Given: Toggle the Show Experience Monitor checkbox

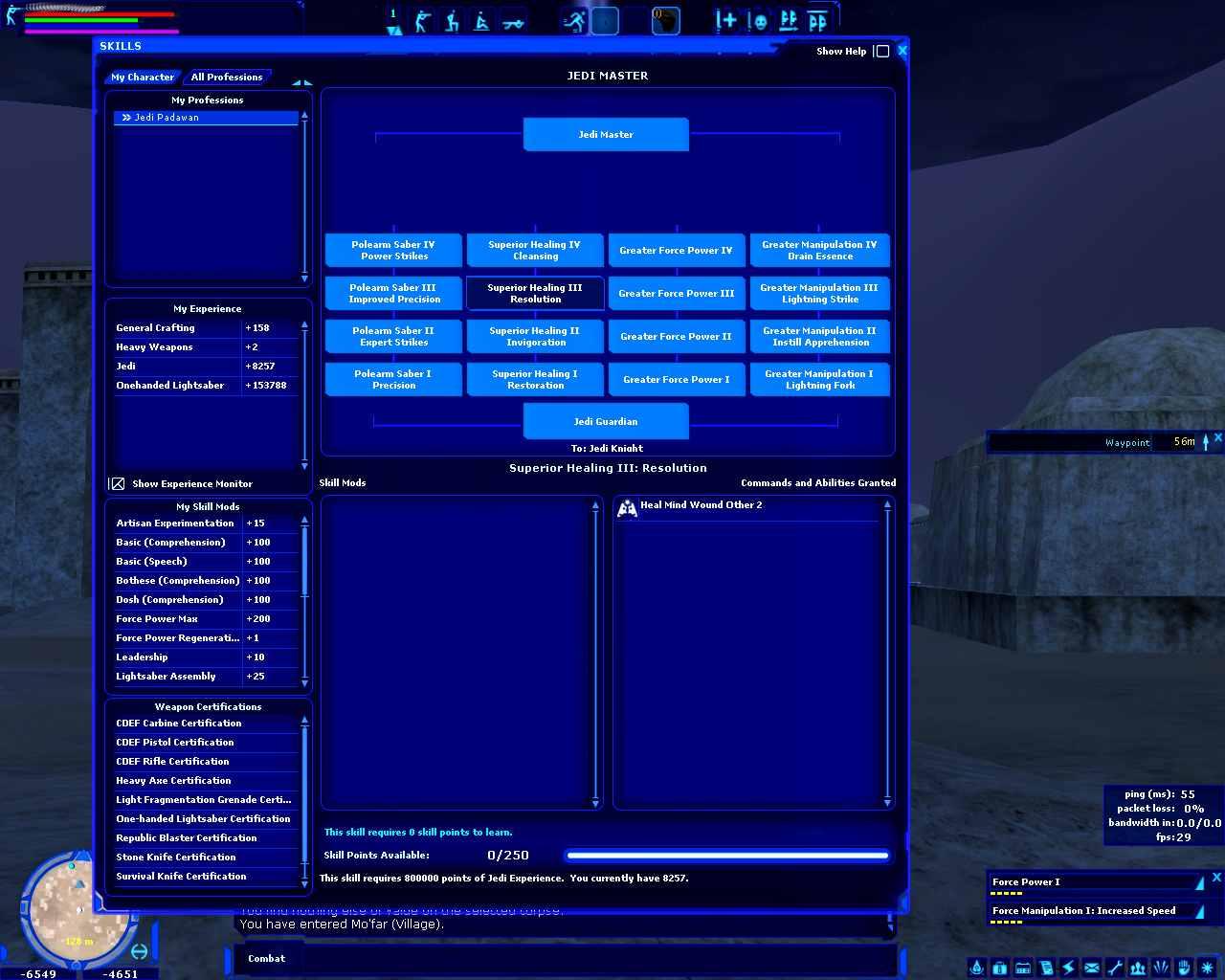Looking at the screenshot, I should pos(117,484).
